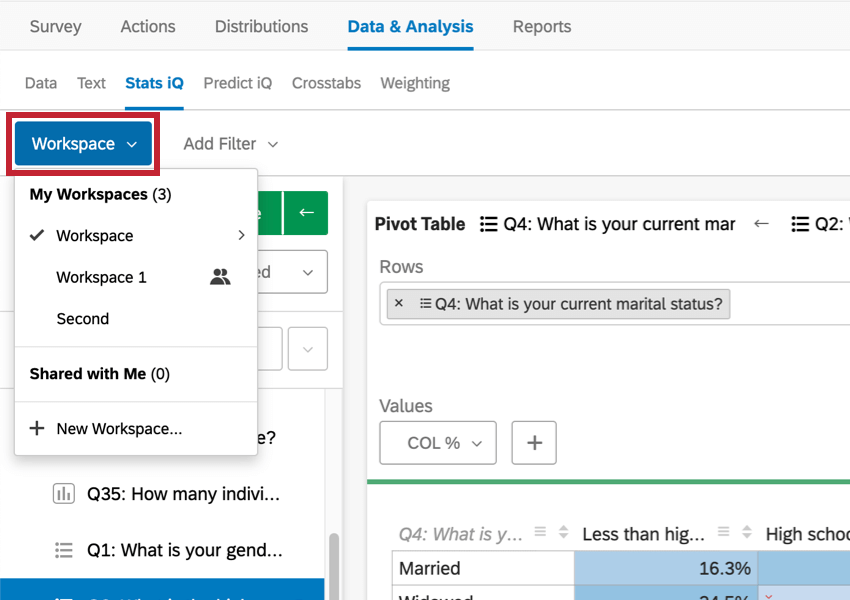
Task: Click the categorical list icon next to Q1
Action: (64, 550)
